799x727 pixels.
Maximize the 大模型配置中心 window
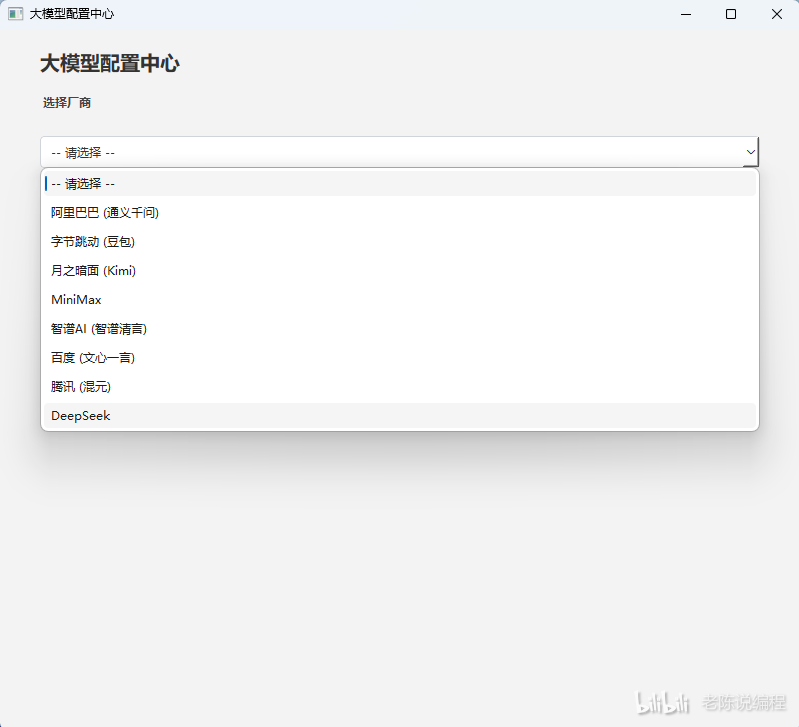(x=731, y=14)
